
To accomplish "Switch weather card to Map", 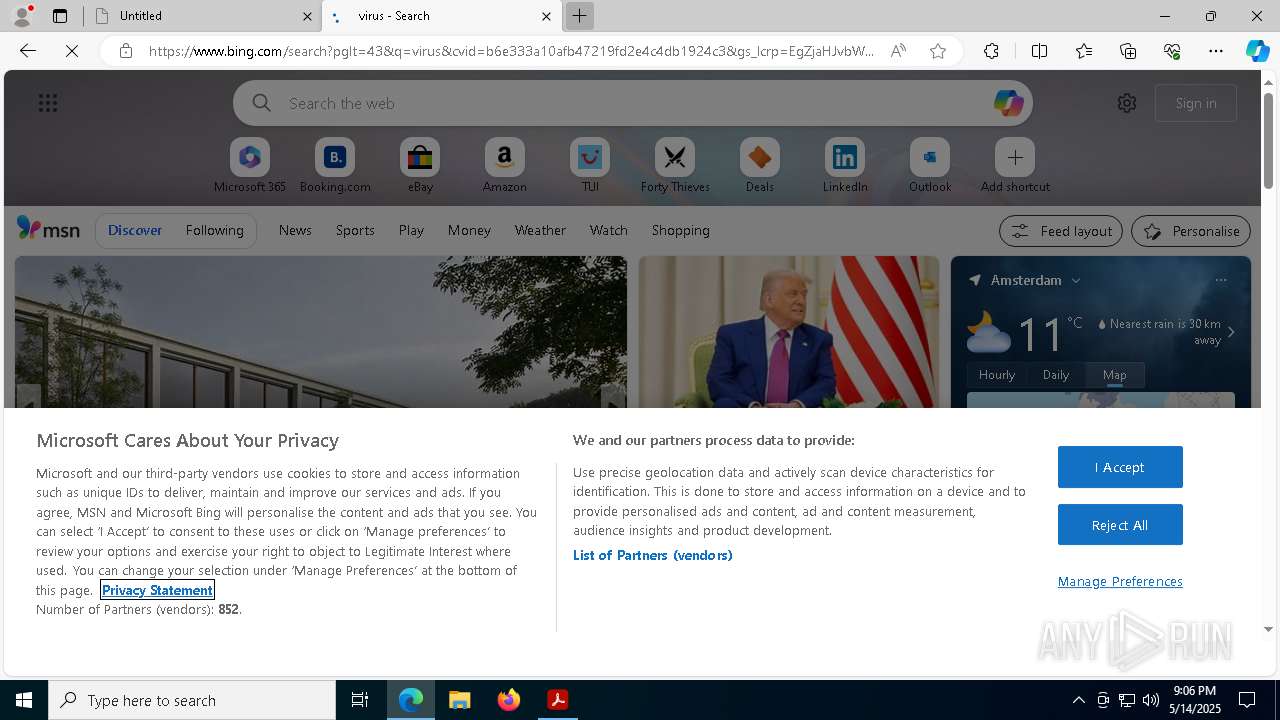I will [1115, 375].
